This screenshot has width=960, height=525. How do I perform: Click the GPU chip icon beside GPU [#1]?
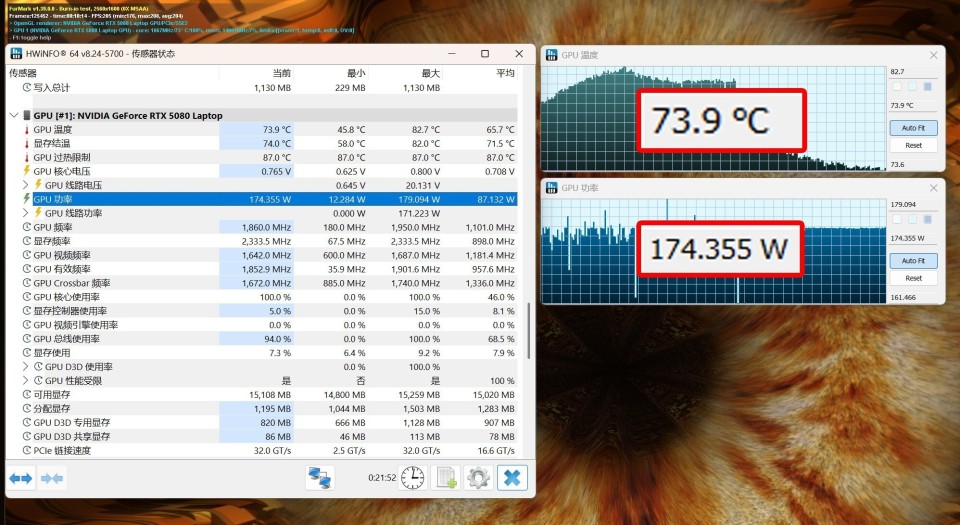(26, 116)
